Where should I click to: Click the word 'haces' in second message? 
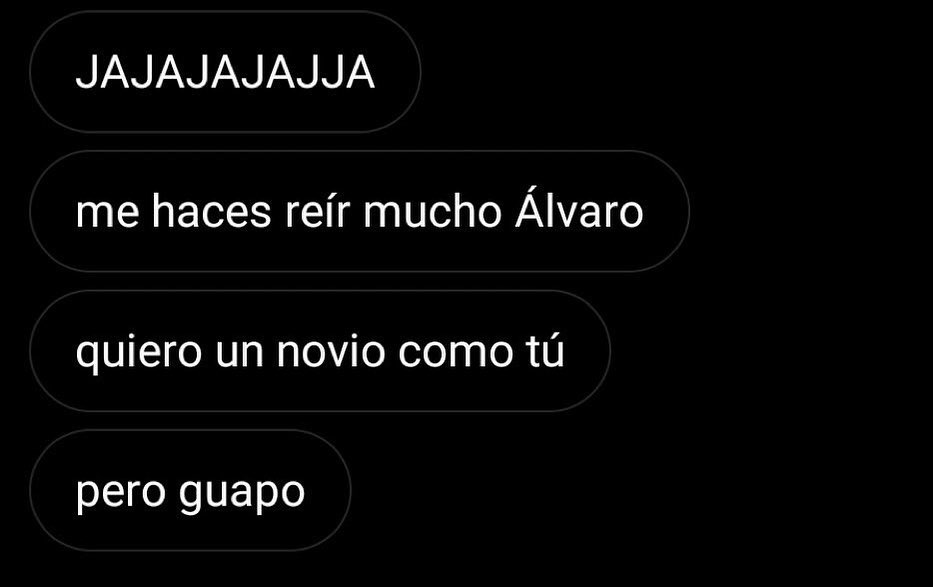(x=211, y=211)
